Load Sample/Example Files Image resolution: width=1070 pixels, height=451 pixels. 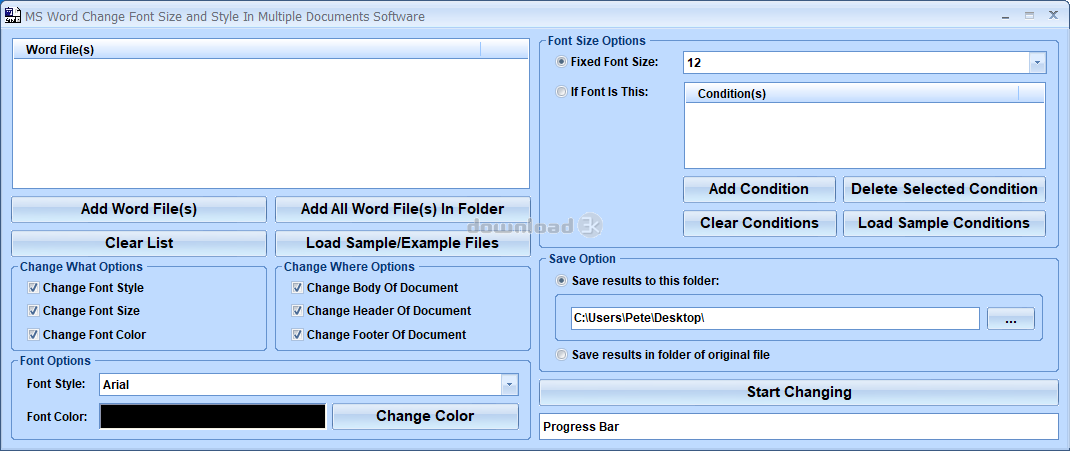[x=403, y=243]
